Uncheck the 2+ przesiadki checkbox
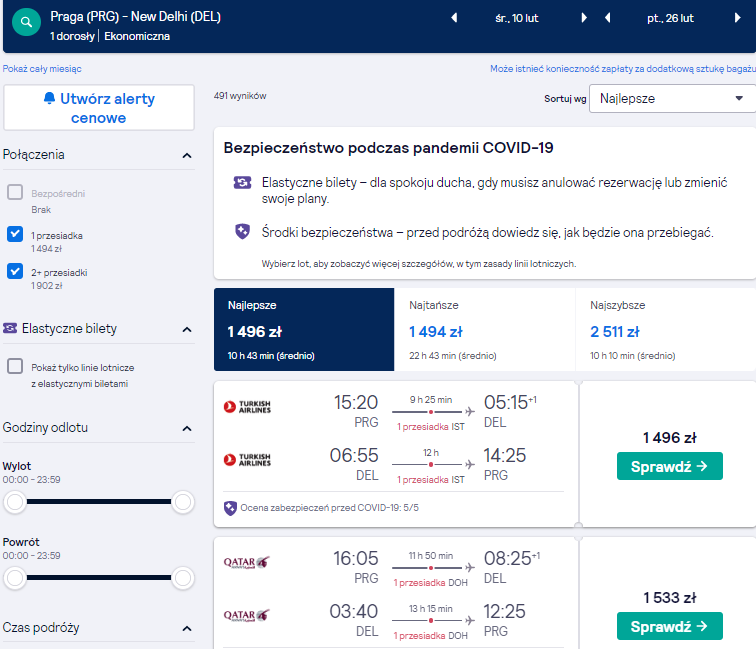 [x=15, y=271]
